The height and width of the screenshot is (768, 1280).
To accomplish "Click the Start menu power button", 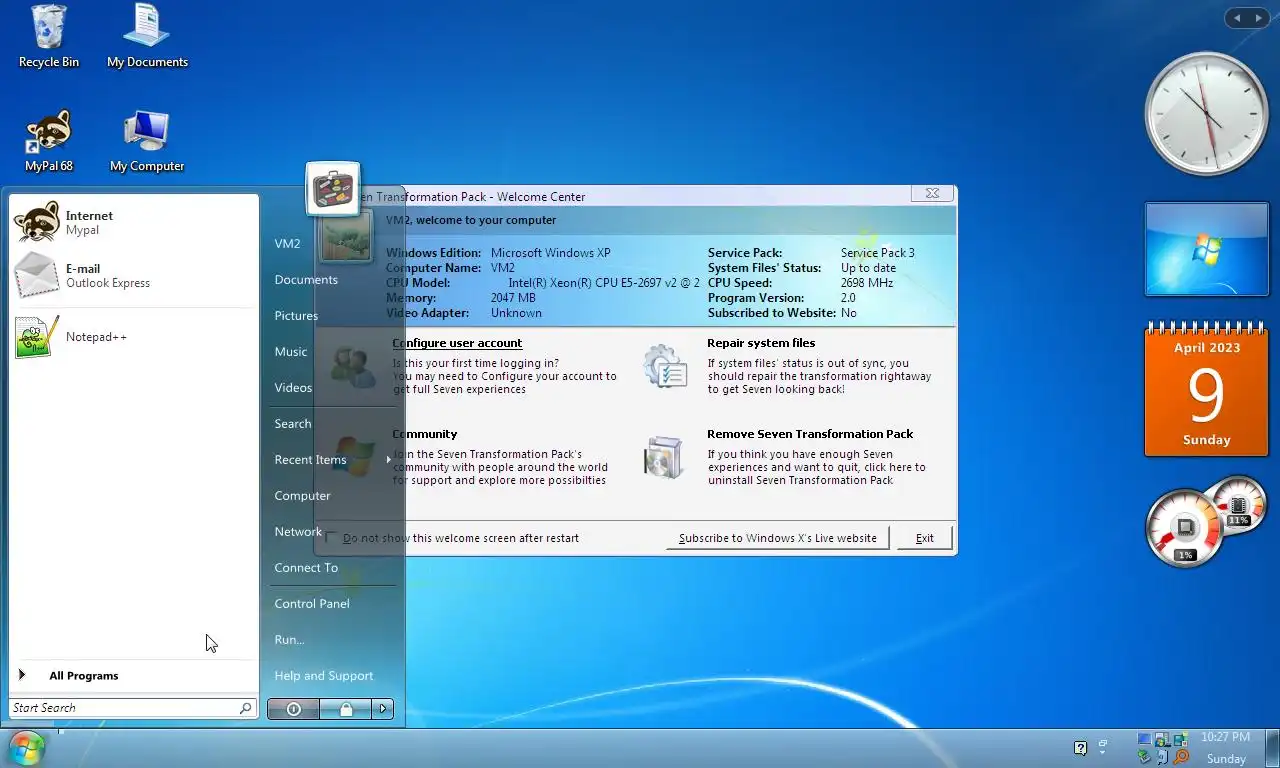I will pos(293,709).
